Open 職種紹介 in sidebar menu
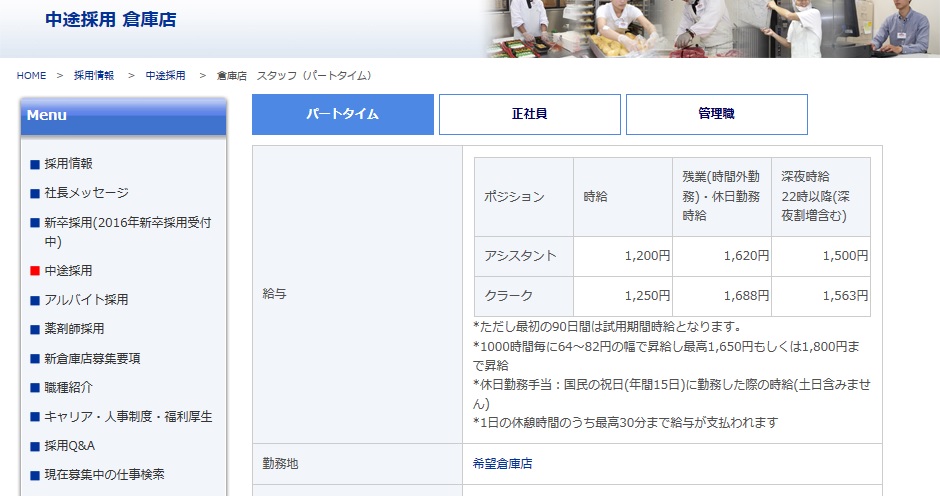940x496 pixels. (68, 387)
